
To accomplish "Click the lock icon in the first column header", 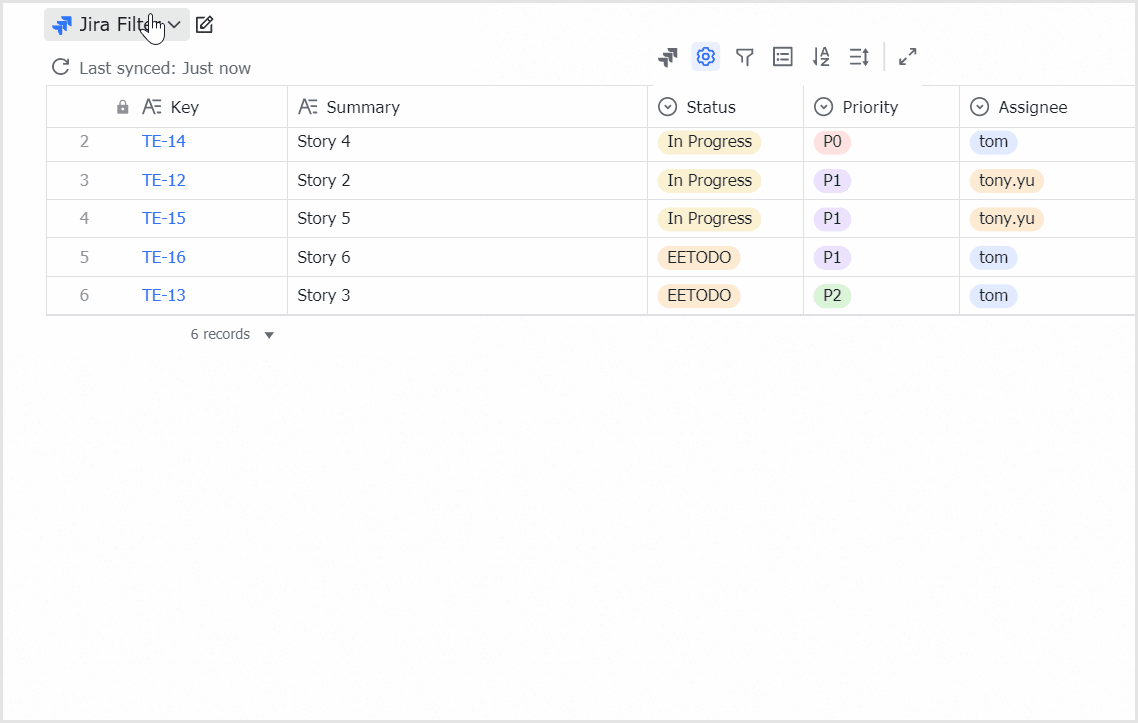I will (x=122, y=106).
